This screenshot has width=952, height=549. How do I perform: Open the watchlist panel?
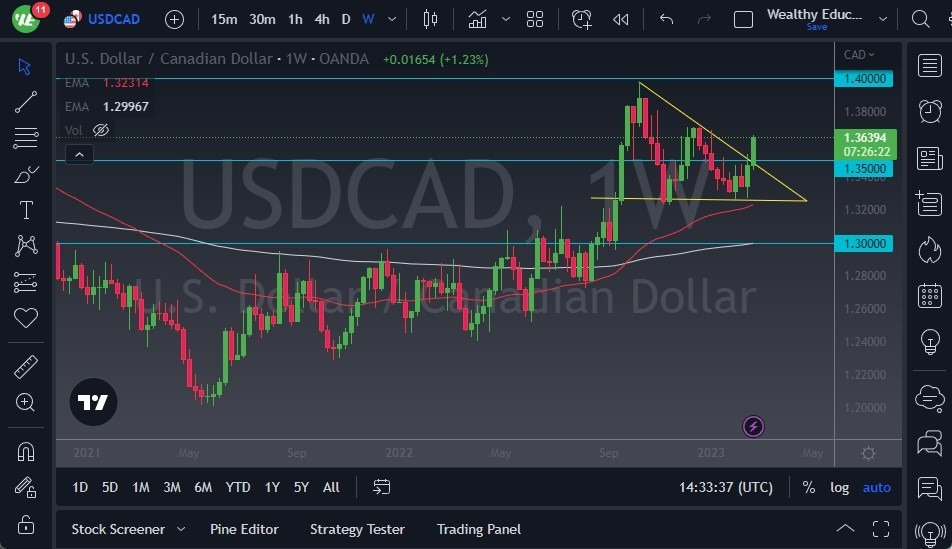pos(930,66)
